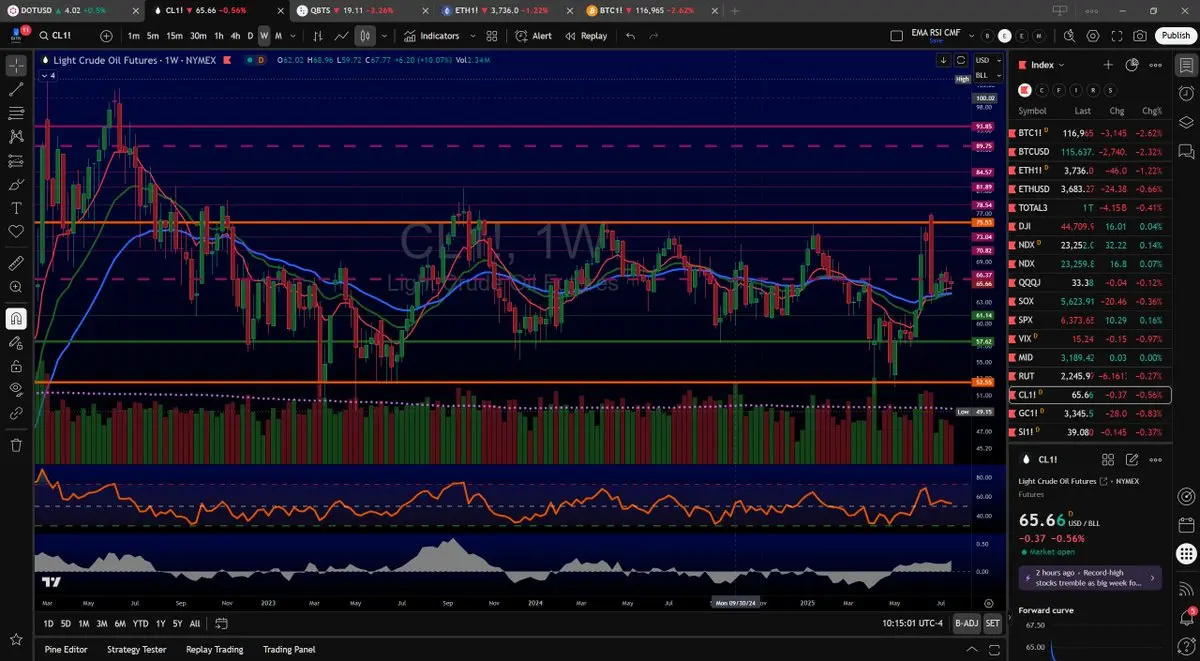Select the brush drawing tool
This screenshot has height=661, width=1200.
16,184
